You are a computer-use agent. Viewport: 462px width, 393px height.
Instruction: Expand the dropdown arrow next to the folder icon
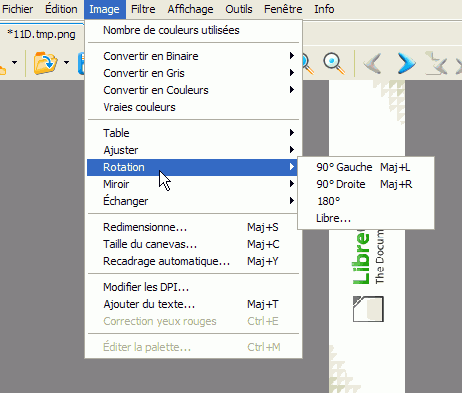point(66,62)
